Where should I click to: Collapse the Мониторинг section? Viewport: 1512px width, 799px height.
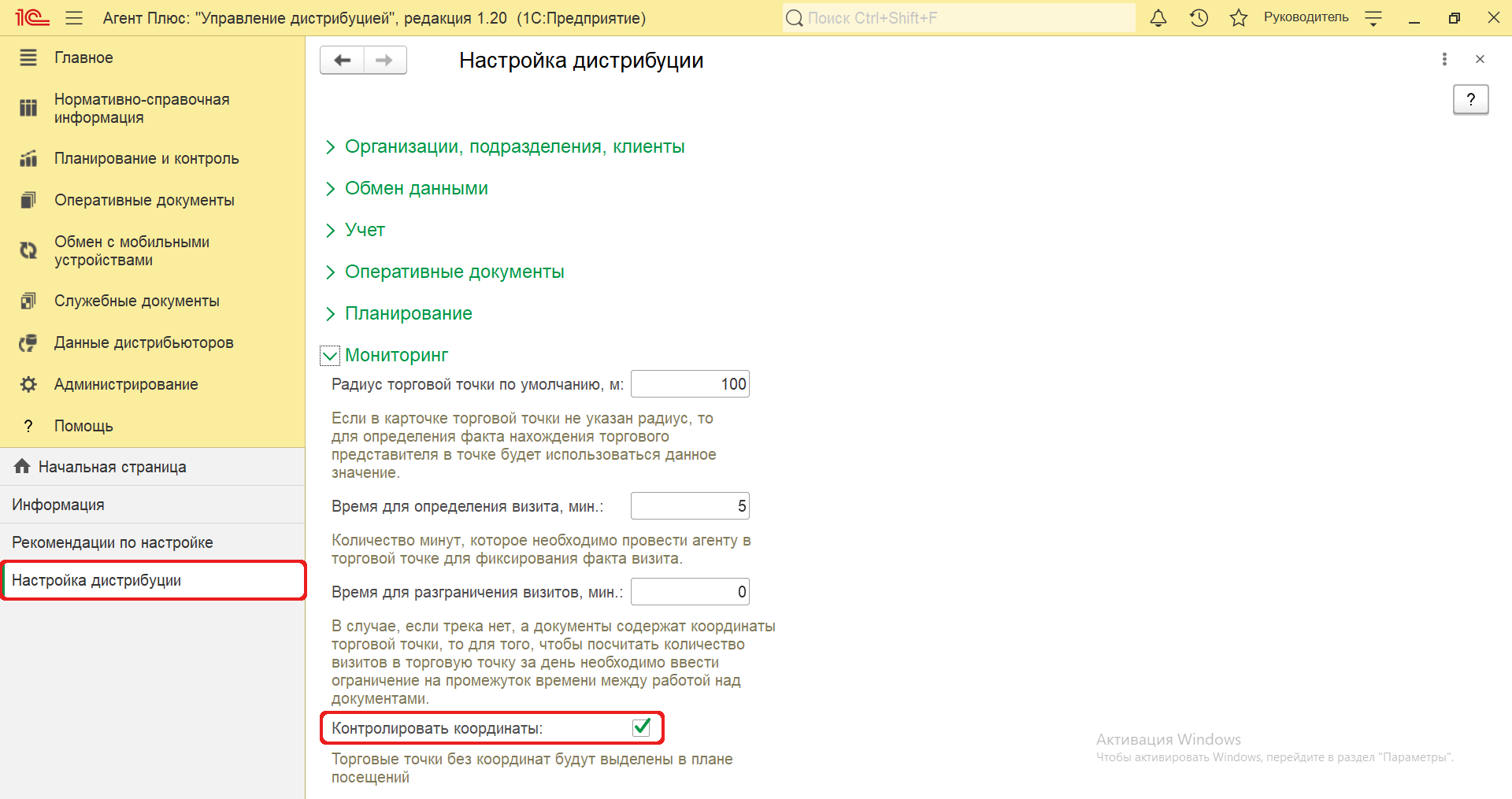click(330, 356)
